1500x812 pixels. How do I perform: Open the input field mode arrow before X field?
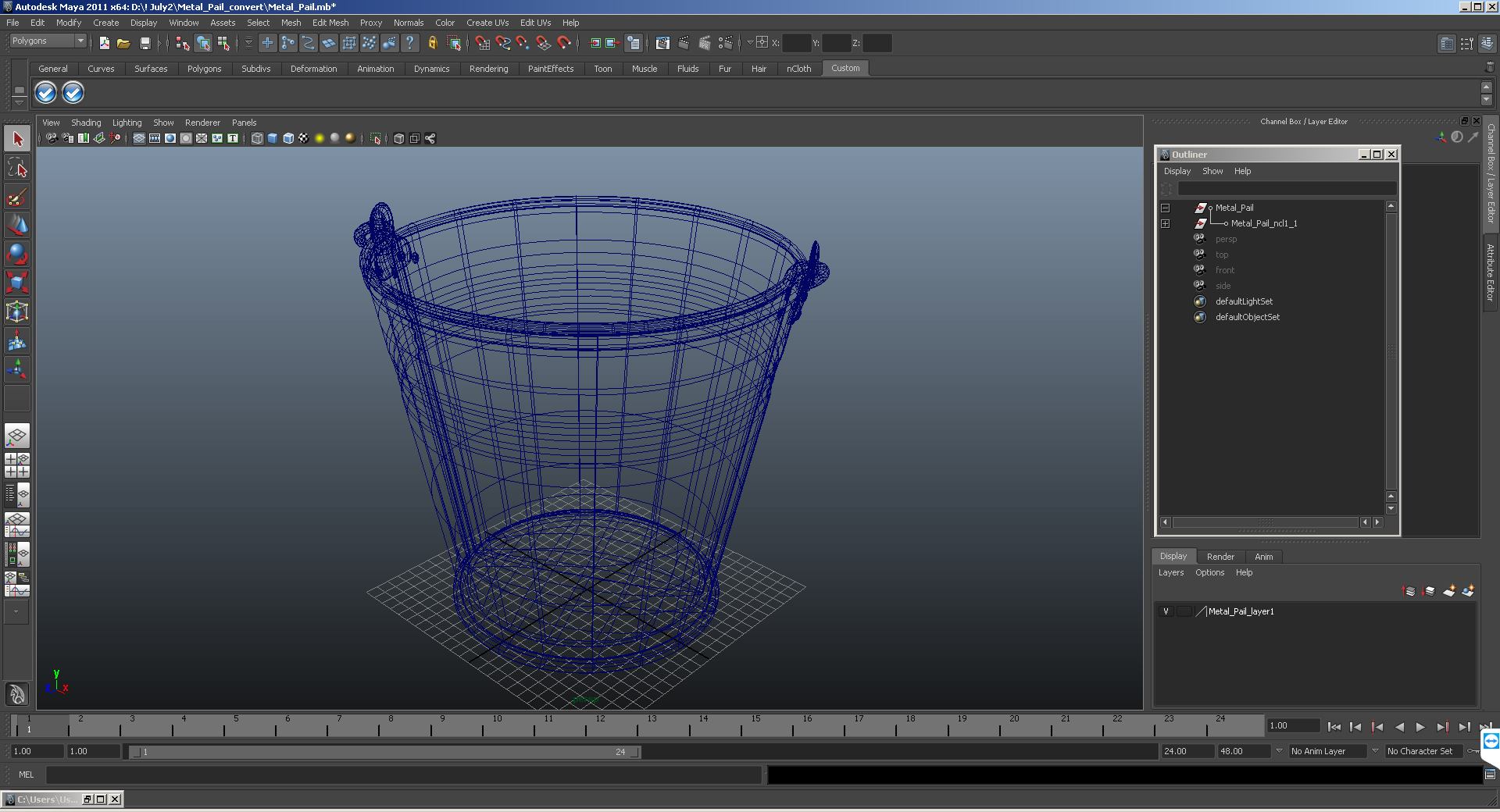click(x=750, y=43)
